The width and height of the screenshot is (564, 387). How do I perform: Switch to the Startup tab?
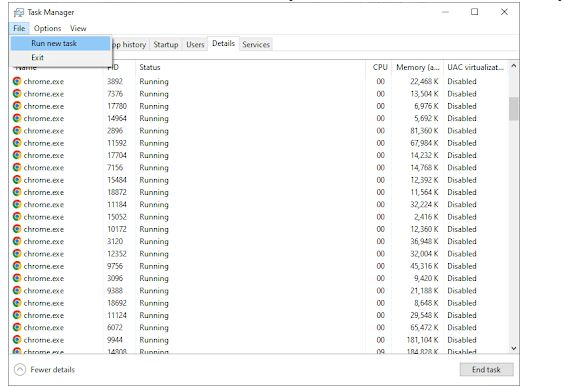coord(166,45)
